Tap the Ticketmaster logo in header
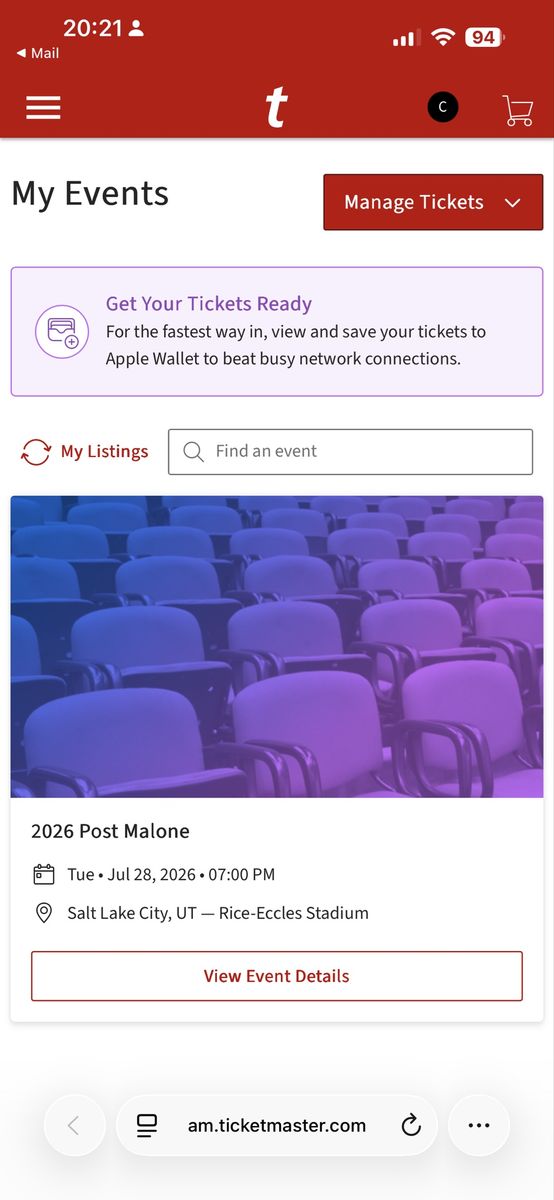554x1200 pixels. [x=277, y=108]
